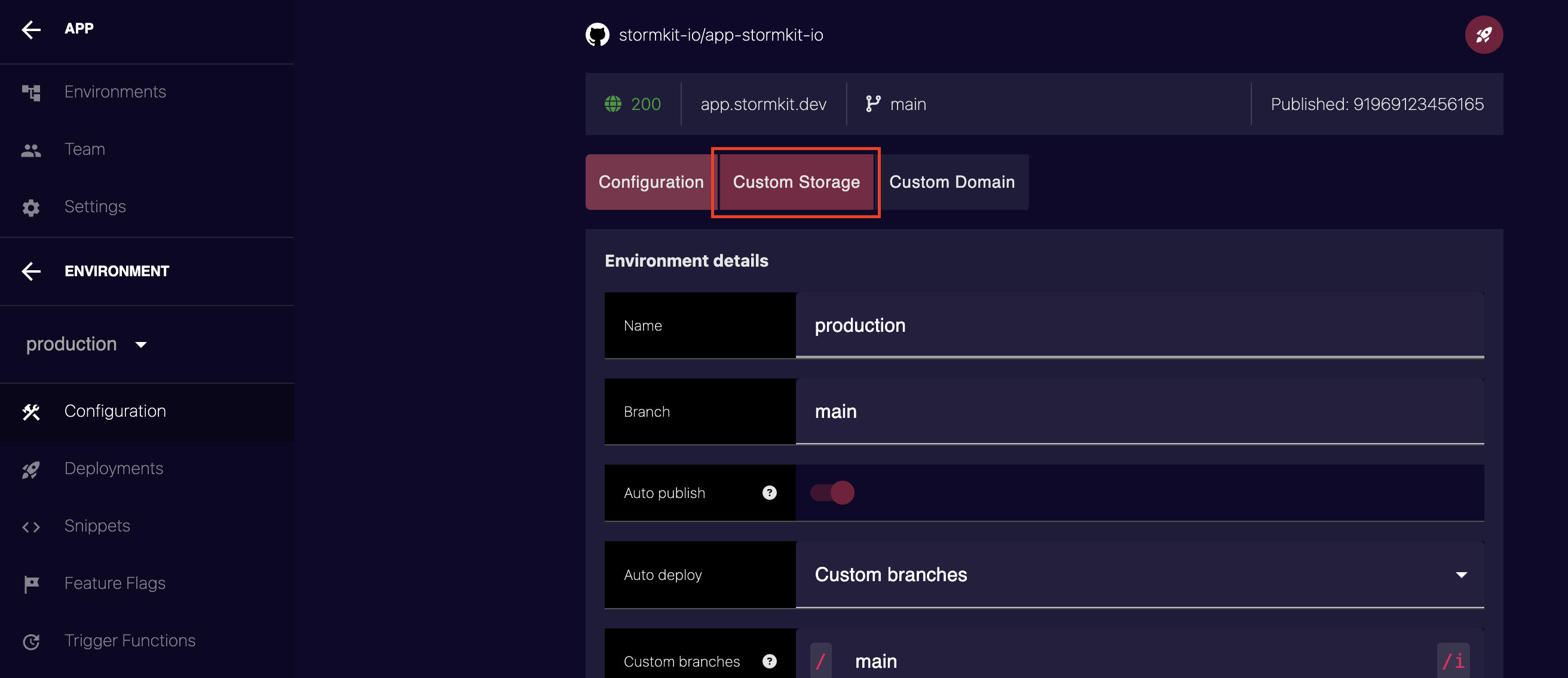Click the Custom branches help question mark

pos(770,661)
